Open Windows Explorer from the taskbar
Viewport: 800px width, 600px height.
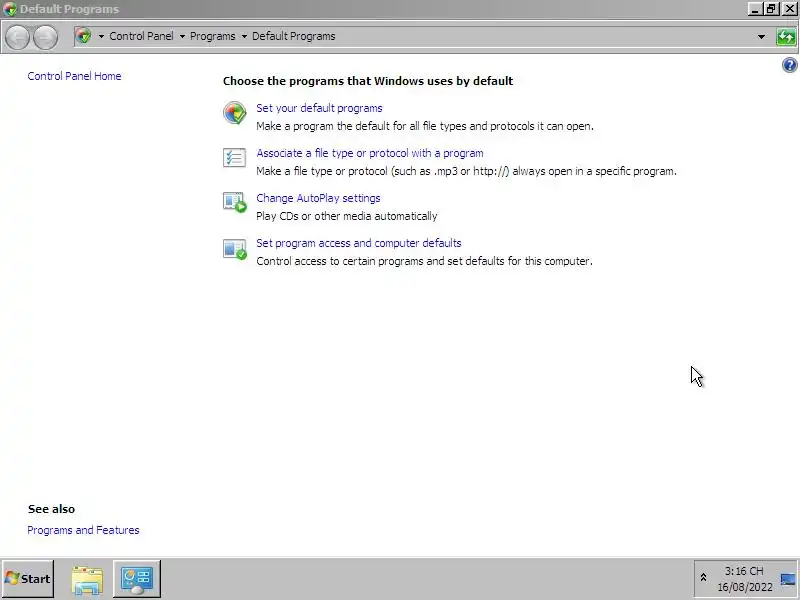point(87,579)
